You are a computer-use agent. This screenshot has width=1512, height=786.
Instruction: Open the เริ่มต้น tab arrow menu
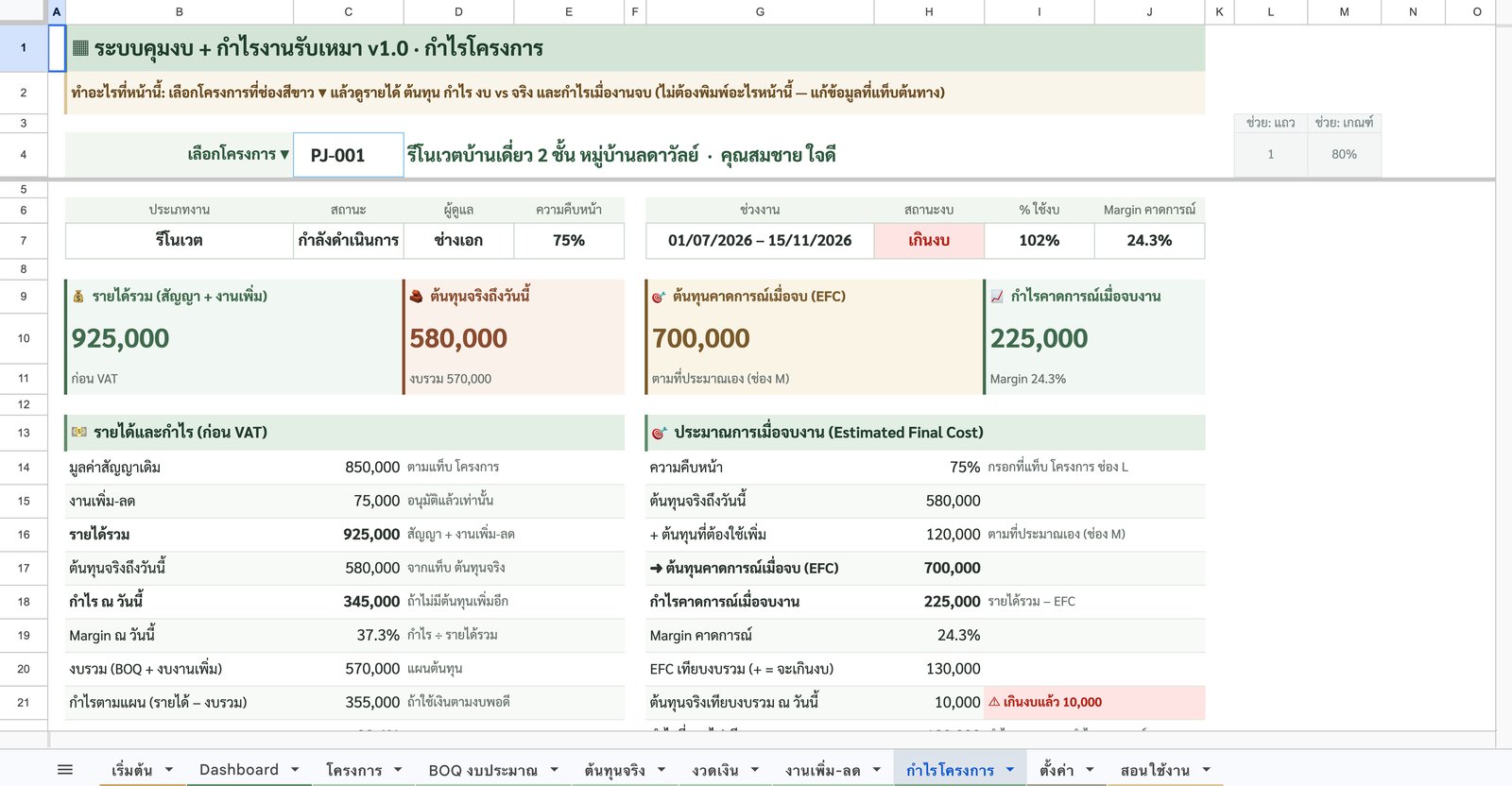coord(168,770)
